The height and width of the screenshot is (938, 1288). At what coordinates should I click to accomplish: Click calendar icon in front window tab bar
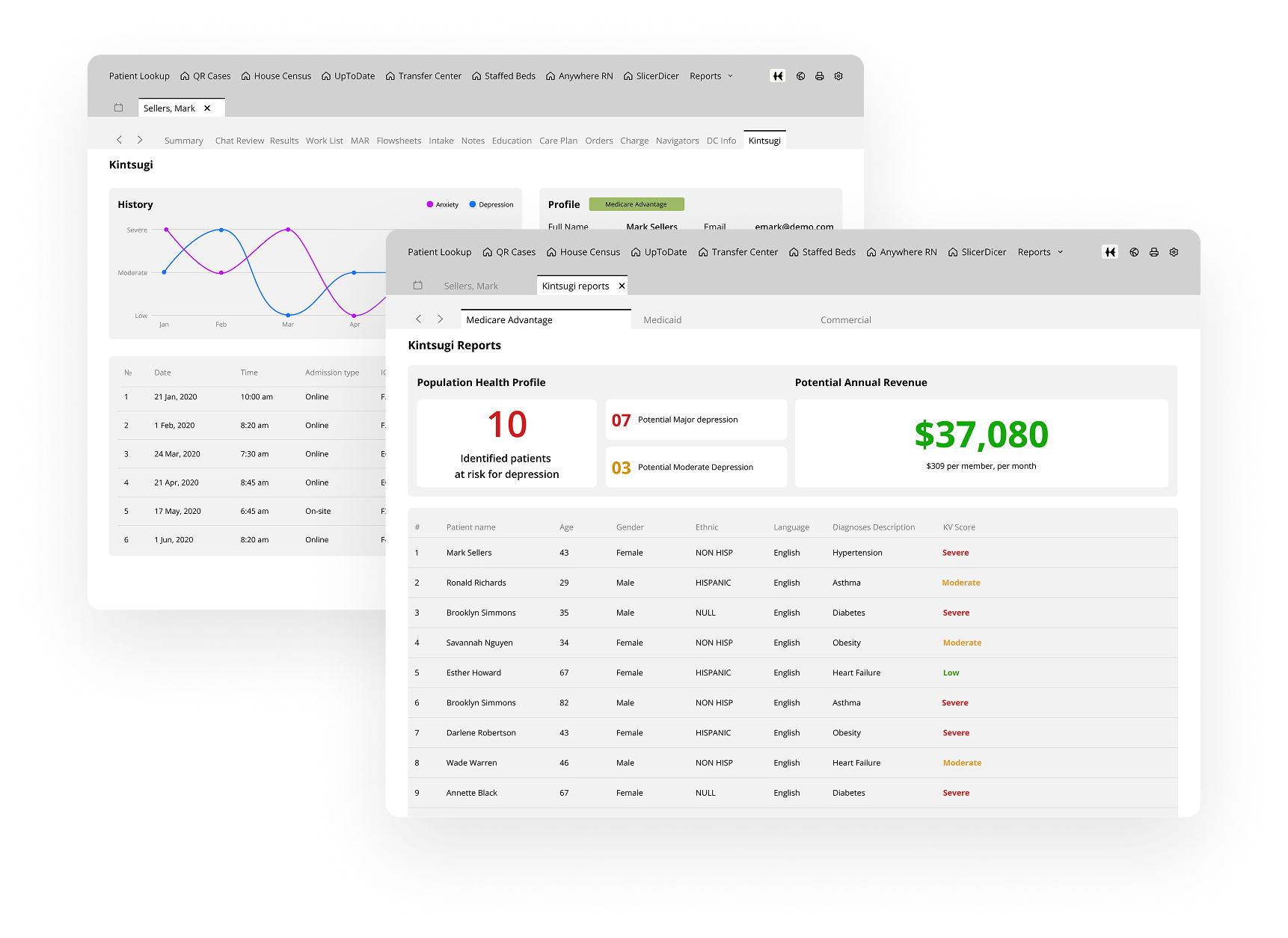pos(418,285)
